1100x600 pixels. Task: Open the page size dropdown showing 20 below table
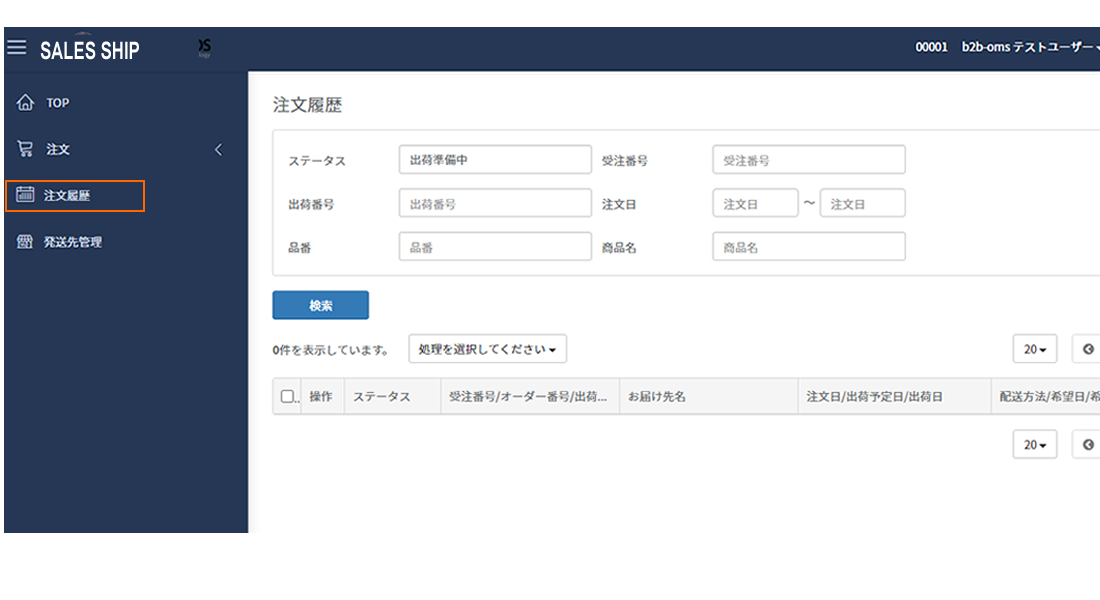tap(1034, 444)
